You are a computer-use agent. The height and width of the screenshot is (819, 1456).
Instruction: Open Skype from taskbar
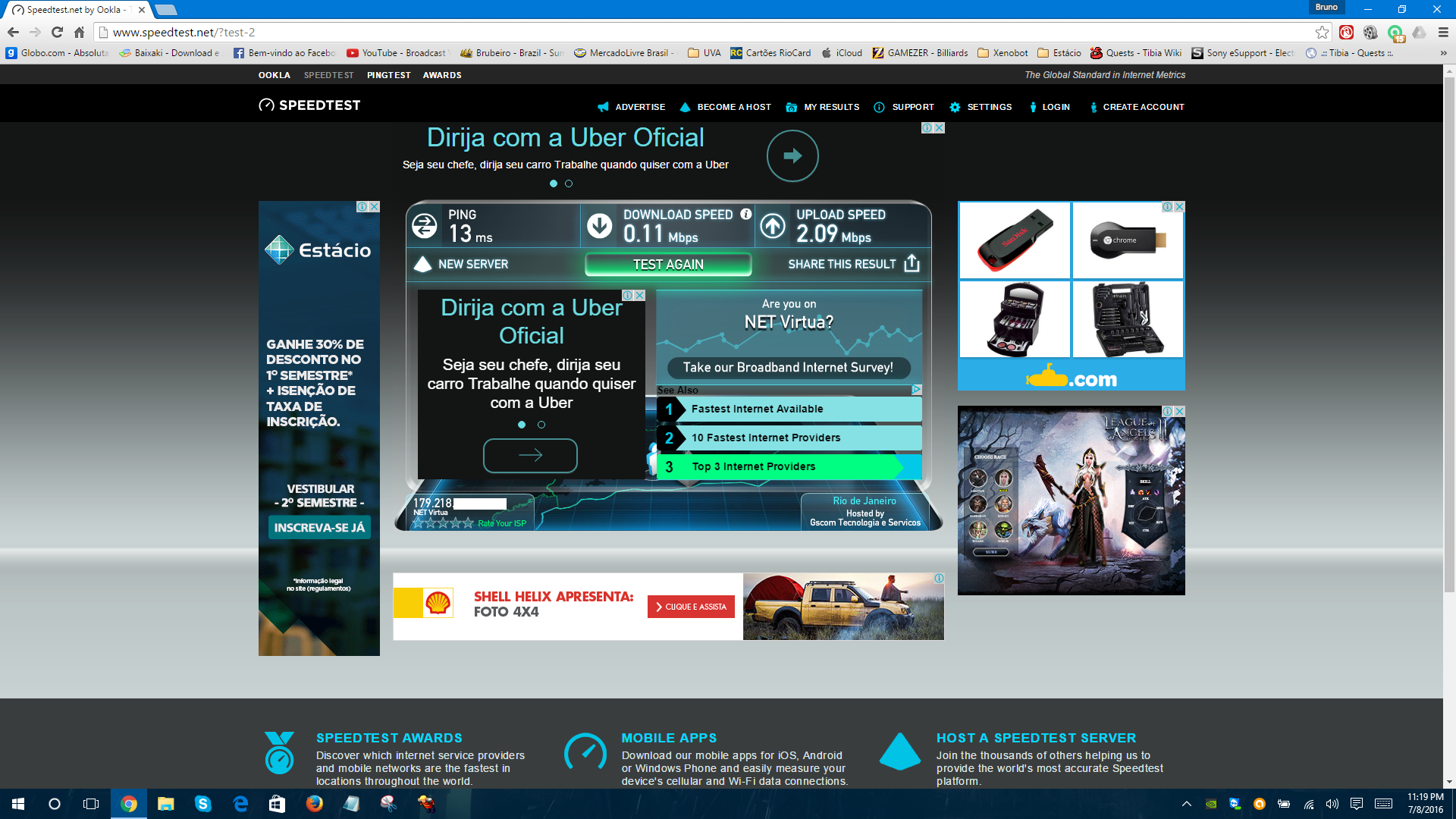pos(202,804)
